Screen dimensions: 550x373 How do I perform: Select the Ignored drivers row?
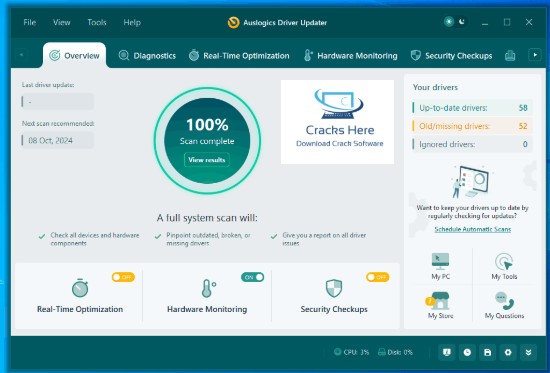(472, 144)
